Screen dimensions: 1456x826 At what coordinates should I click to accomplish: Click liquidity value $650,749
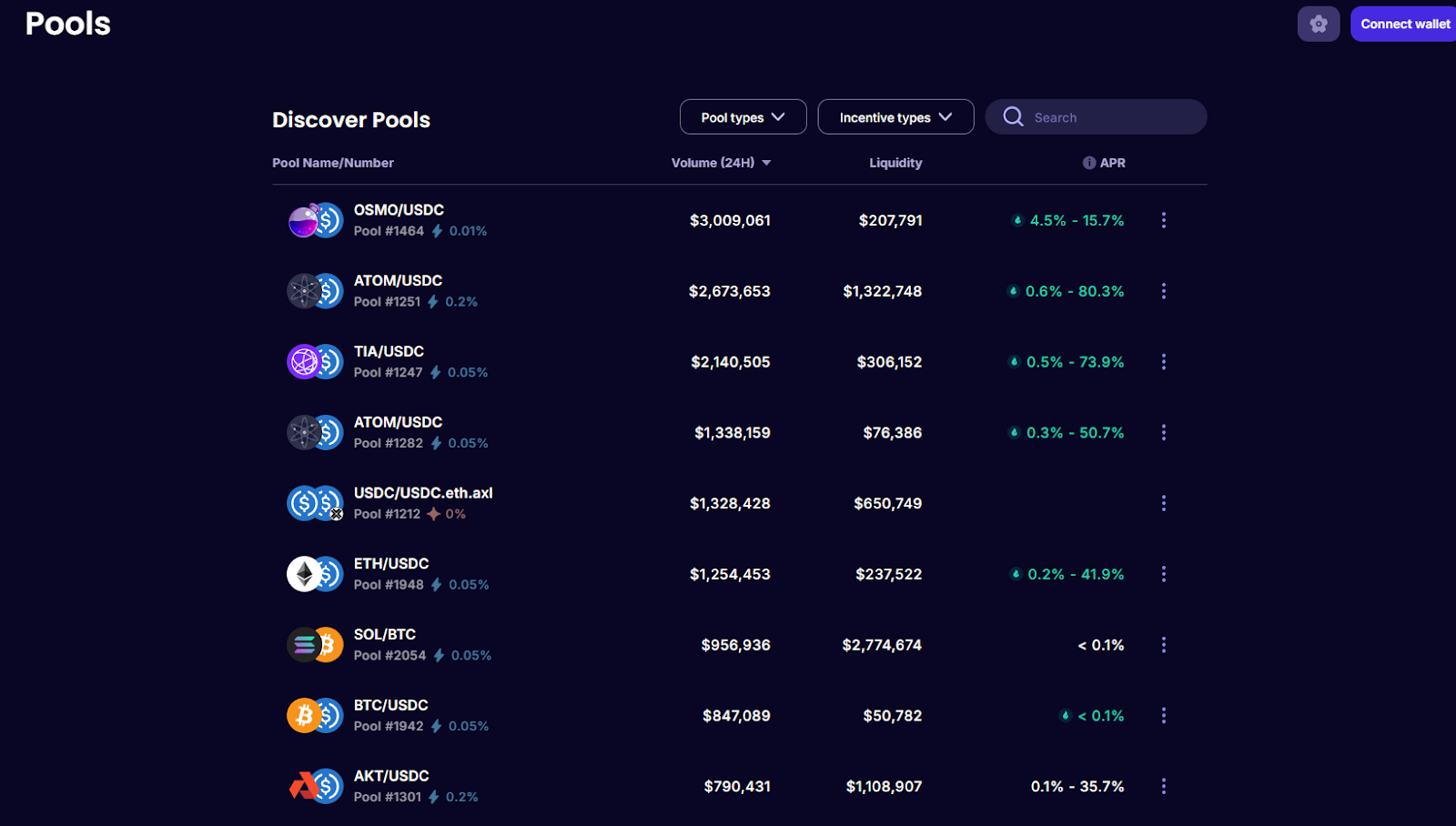tap(888, 503)
